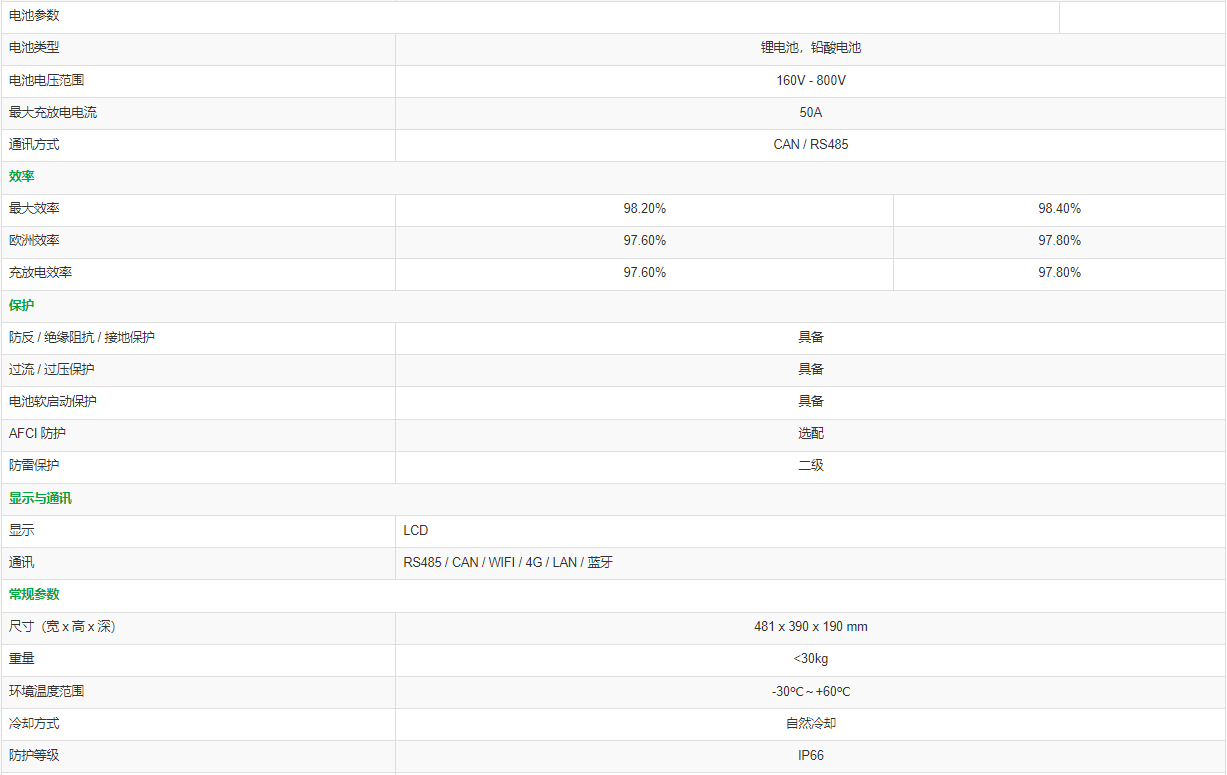Click the green 常规参数 section header
Viewport: 1227px width, 775px height.
pyautogui.click(x=34, y=594)
